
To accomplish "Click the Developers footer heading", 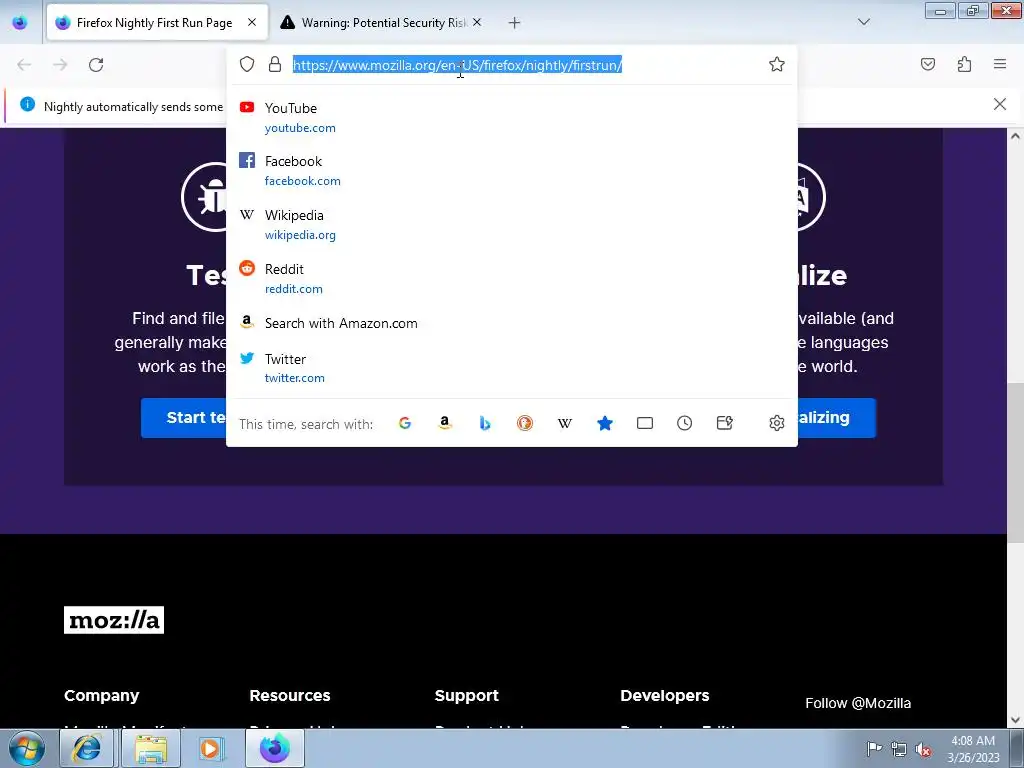I will tap(665, 696).
